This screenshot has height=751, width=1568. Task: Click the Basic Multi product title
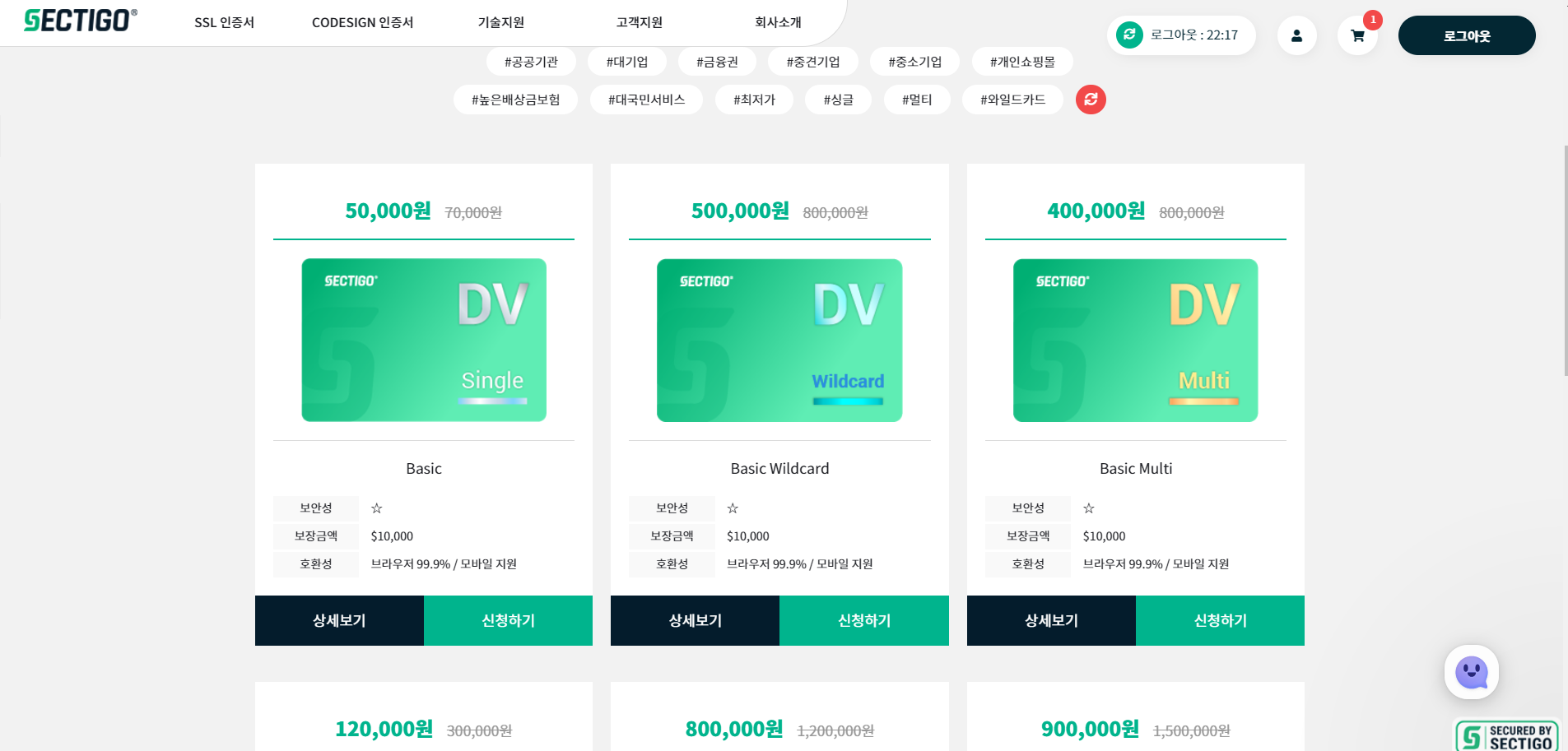click(x=1136, y=468)
